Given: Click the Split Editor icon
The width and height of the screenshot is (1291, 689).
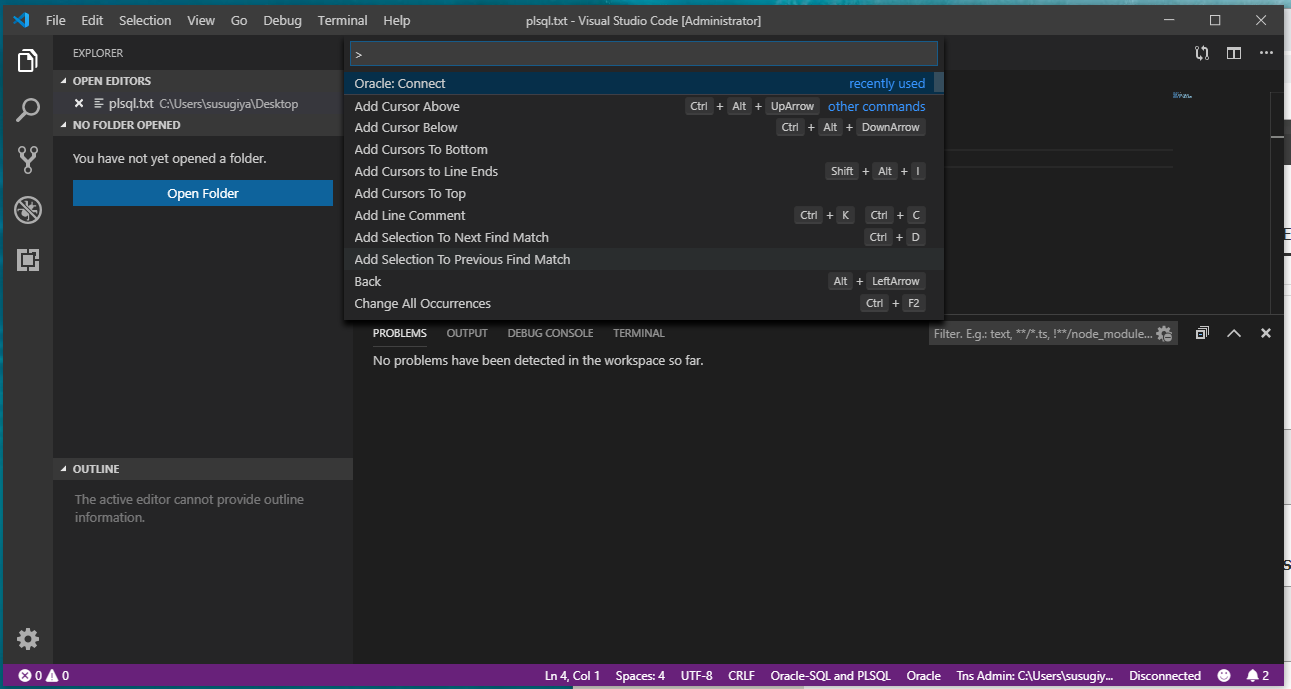Looking at the screenshot, I should (x=1233, y=53).
